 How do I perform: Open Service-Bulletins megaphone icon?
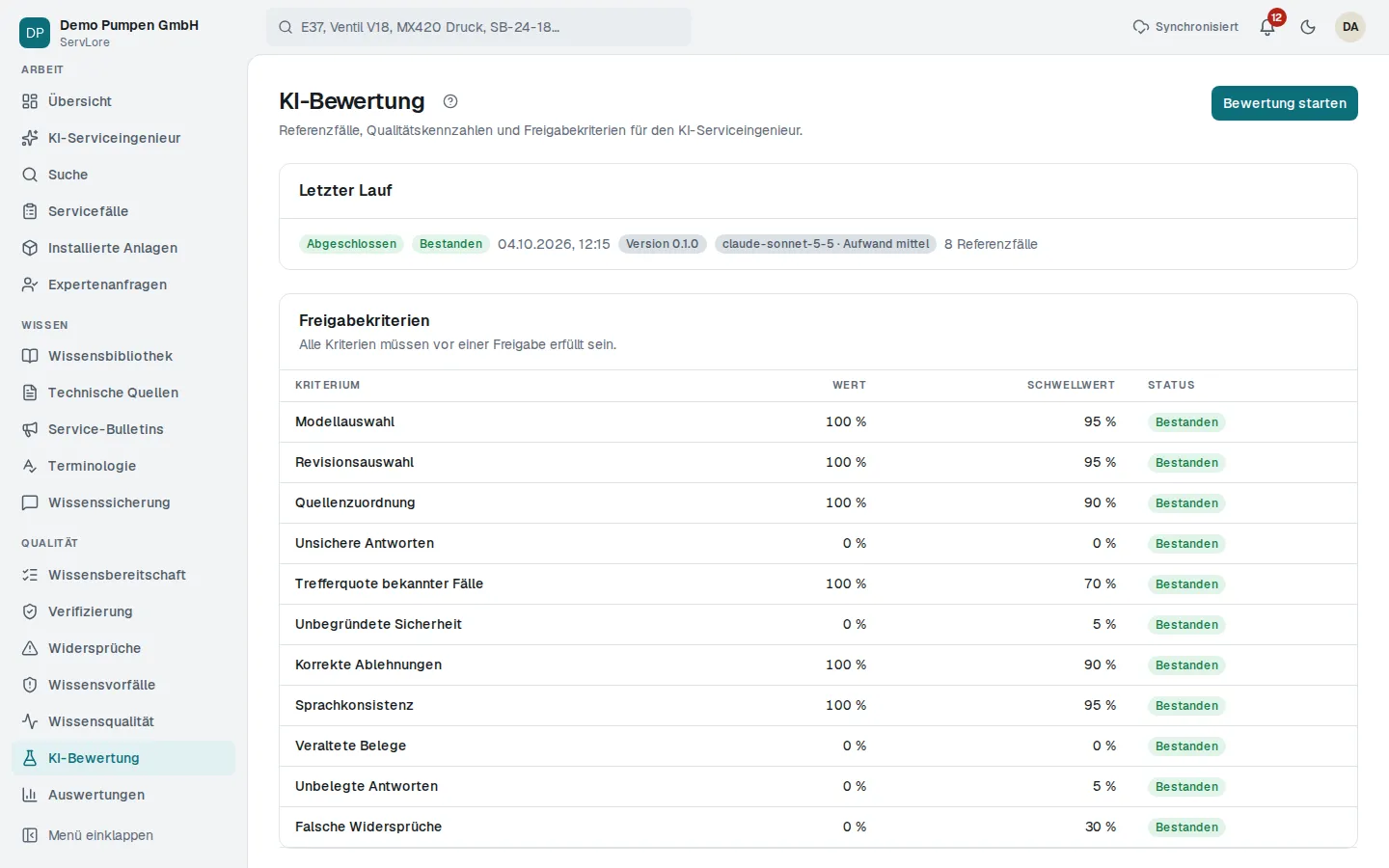point(30,429)
